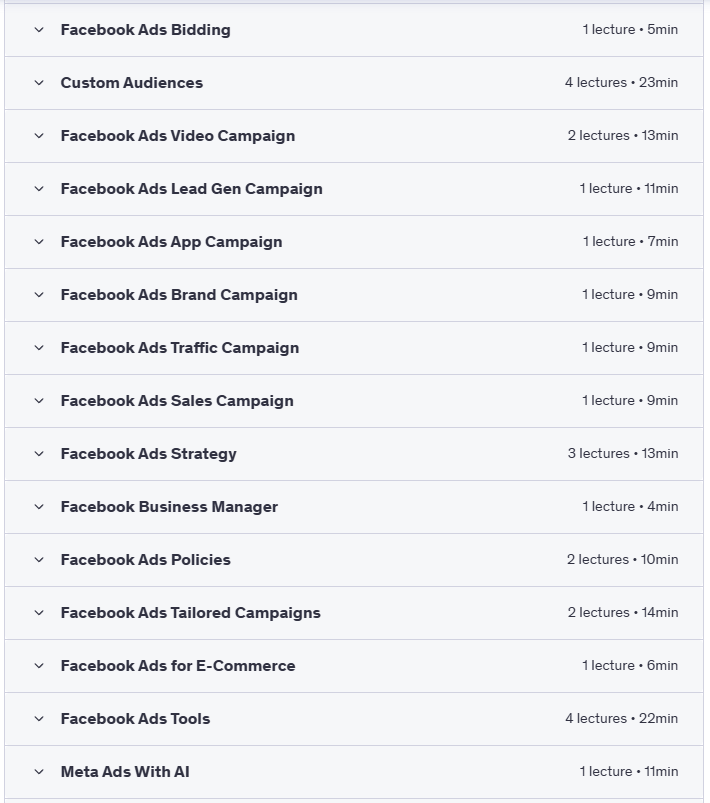Click '3 lectures • 13min' on Ads Strategy row
This screenshot has height=803, width=710.
(623, 454)
